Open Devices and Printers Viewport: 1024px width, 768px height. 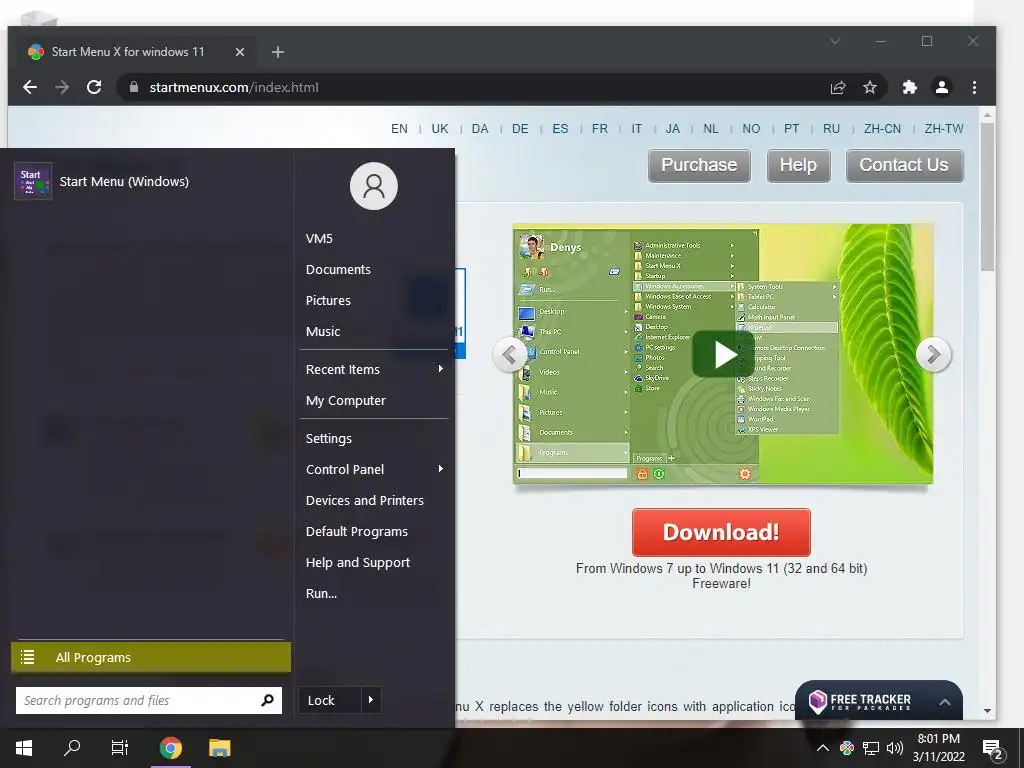(364, 500)
